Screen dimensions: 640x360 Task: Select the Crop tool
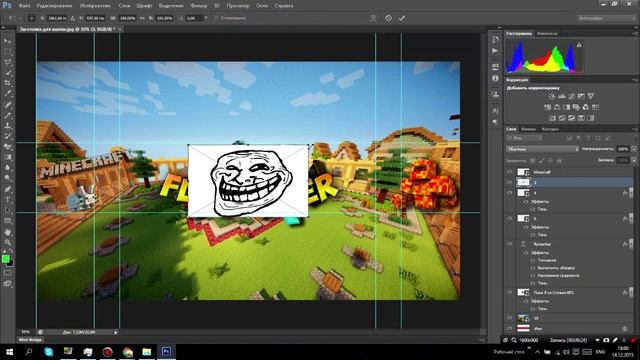(8, 83)
